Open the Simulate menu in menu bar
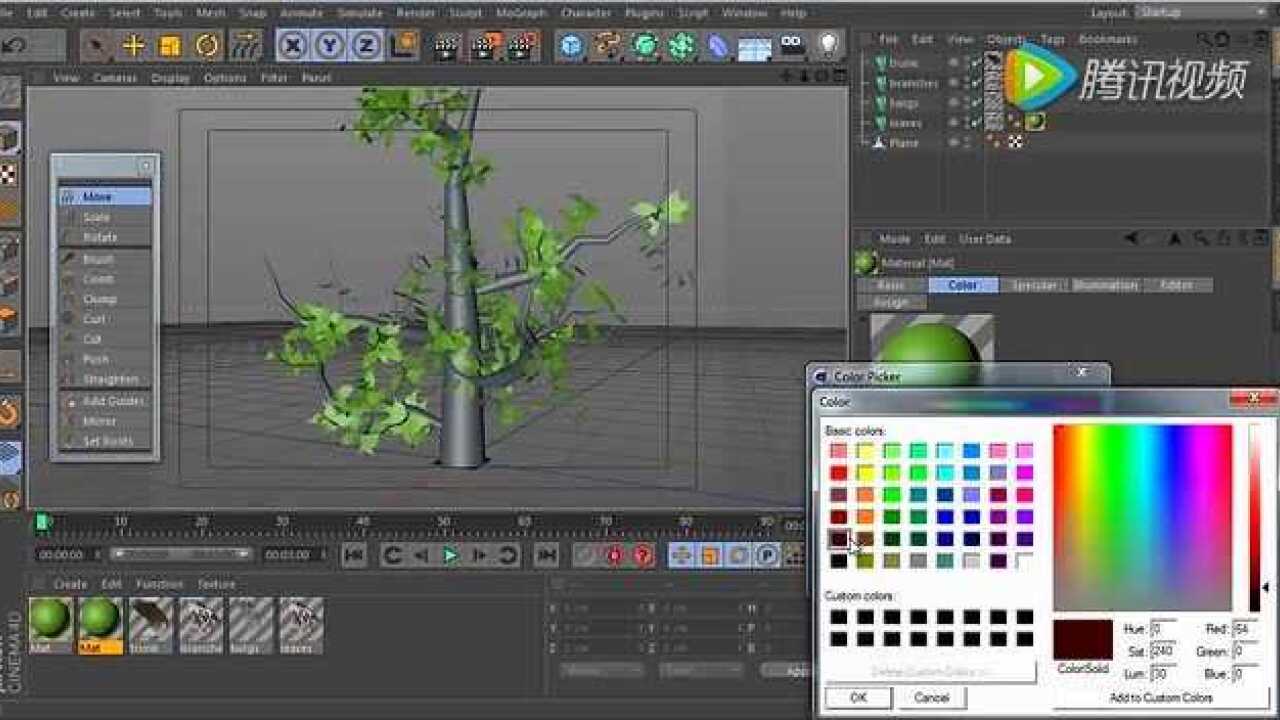 coord(360,13)
